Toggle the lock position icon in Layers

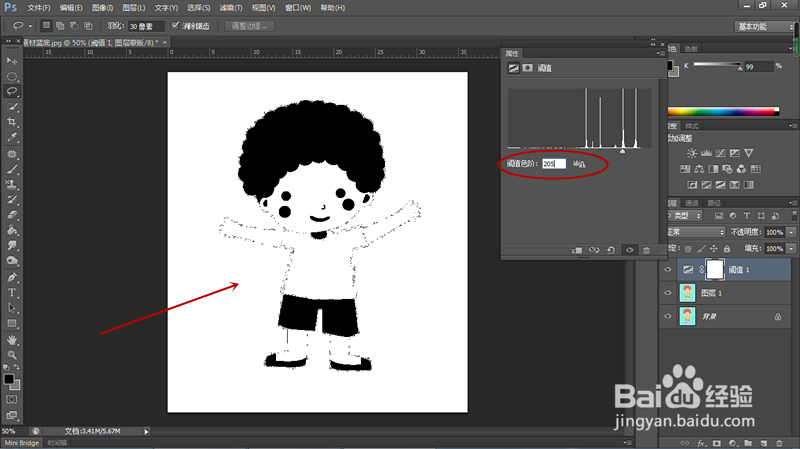point(714,248)
